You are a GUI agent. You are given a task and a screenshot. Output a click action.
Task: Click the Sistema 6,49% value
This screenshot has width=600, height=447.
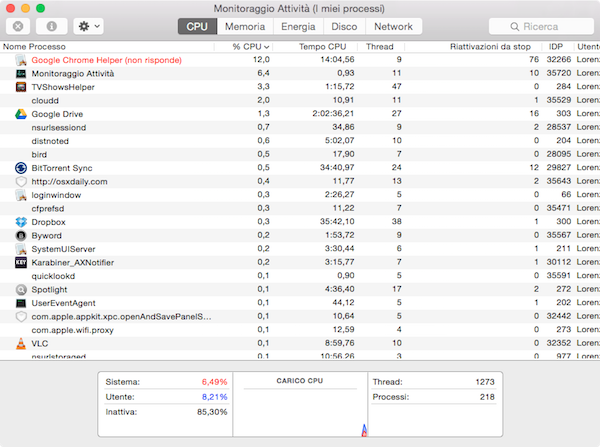pos(214,382)
